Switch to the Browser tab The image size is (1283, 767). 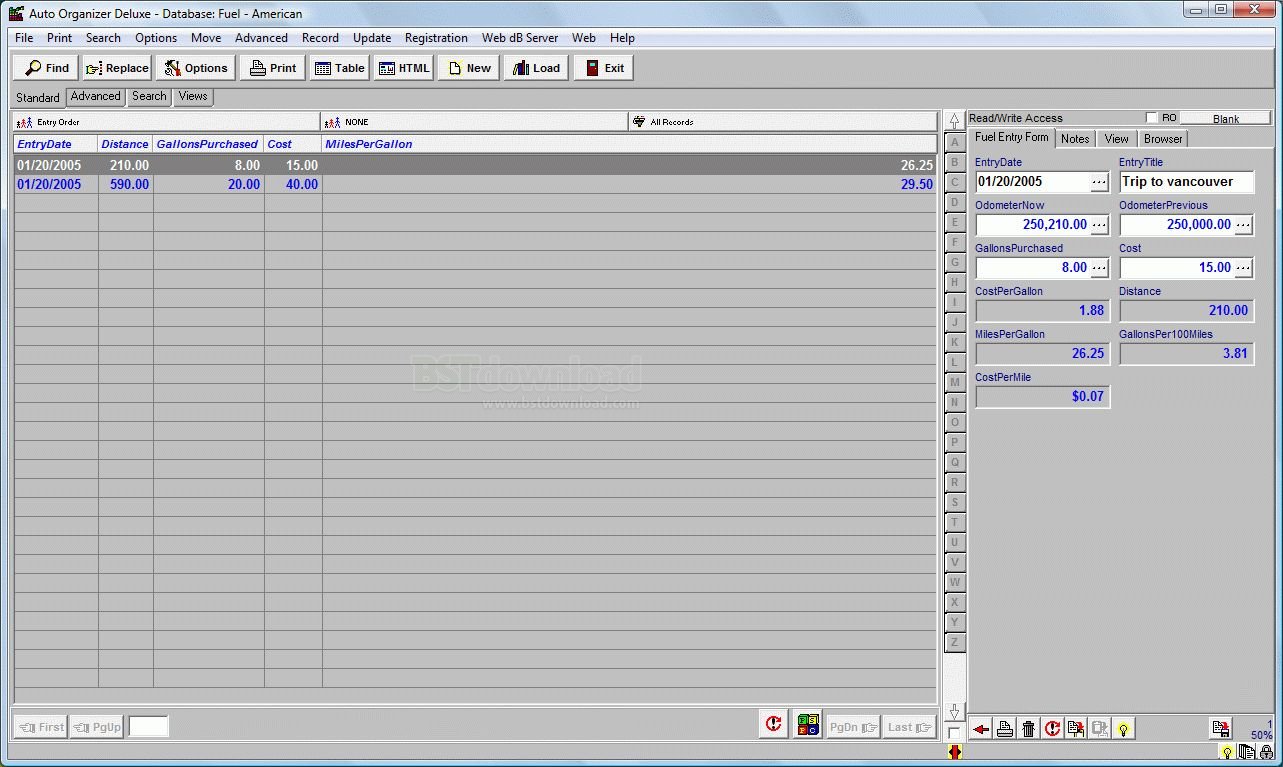click(x=1163, y=139)
